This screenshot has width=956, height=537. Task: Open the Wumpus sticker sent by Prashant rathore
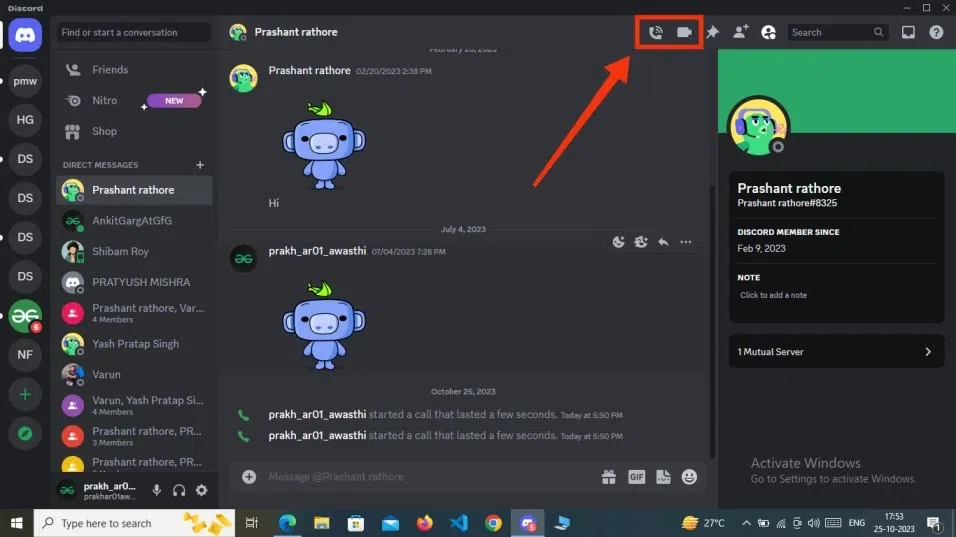pyautogui.click(x=324, y=145)
